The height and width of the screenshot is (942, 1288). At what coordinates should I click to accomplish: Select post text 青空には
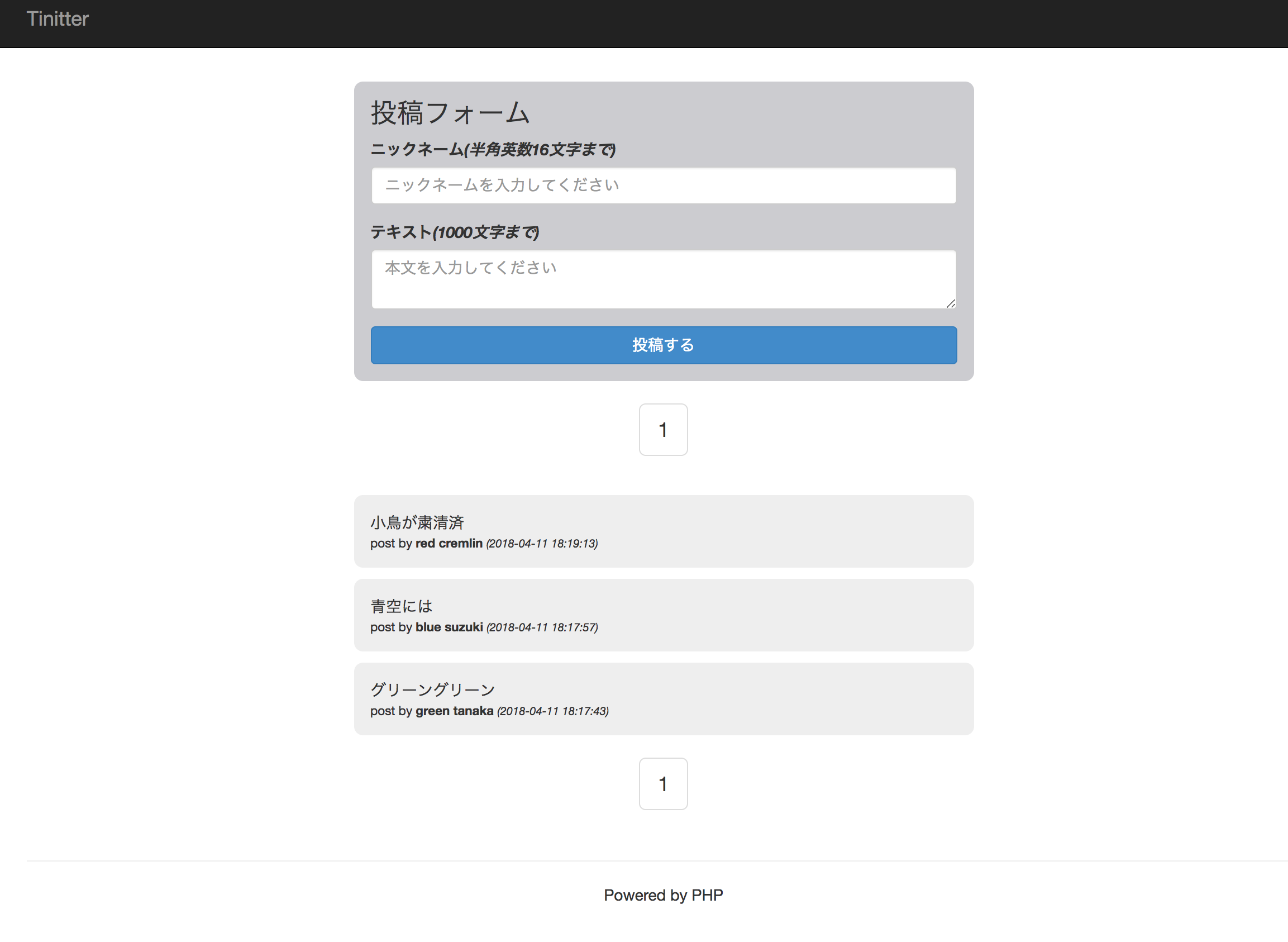pyautogui.click(x=401, y=606)
